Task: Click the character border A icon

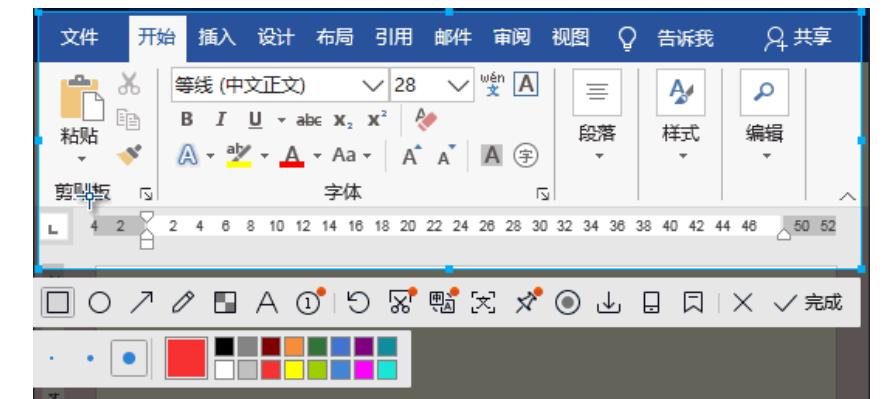Action: click(526, 84)
